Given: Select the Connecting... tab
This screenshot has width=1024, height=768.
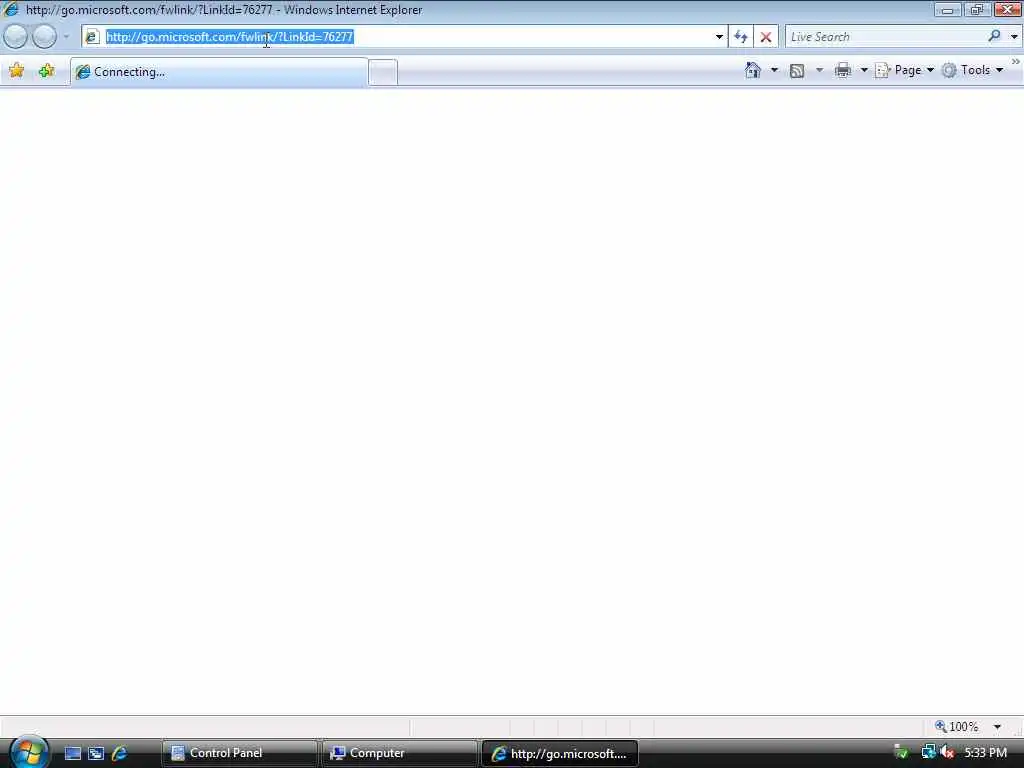Looking at the screenshot, I should coord(219,72).
